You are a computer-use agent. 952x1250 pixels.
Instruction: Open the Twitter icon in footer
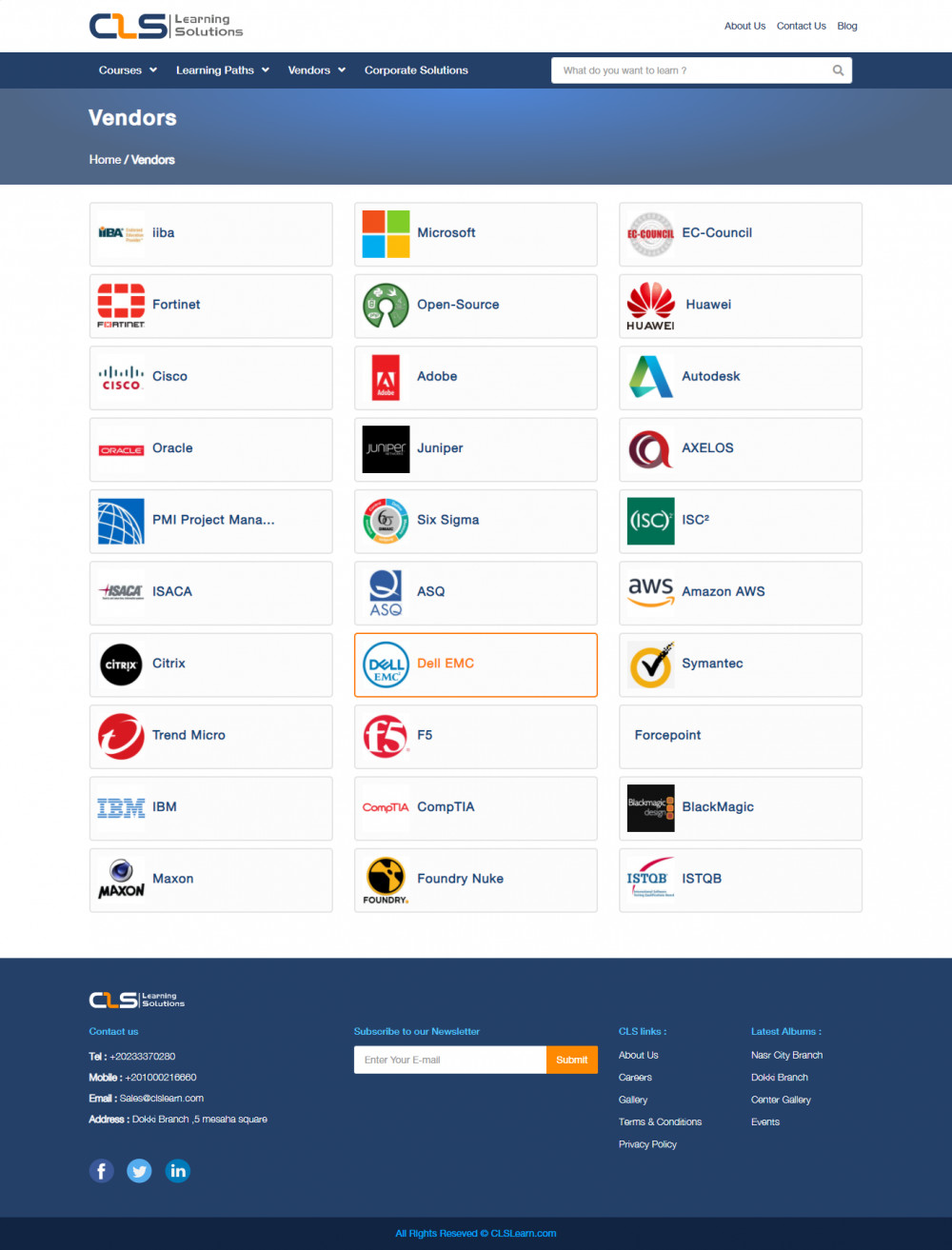[140, 1171]
